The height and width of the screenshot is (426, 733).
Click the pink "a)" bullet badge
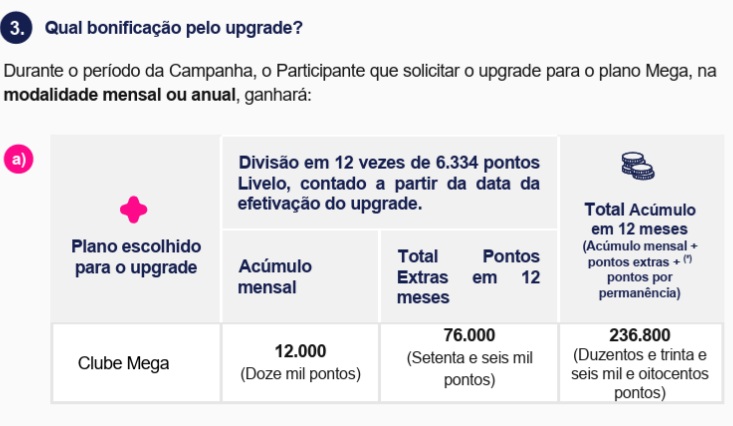click(x=17, y=159)
